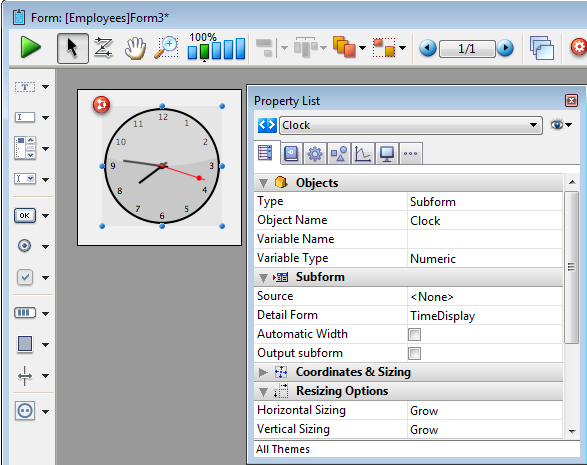Go to previous form page arrow
This screenshot has width=587, height=465.
click(428, 48)
